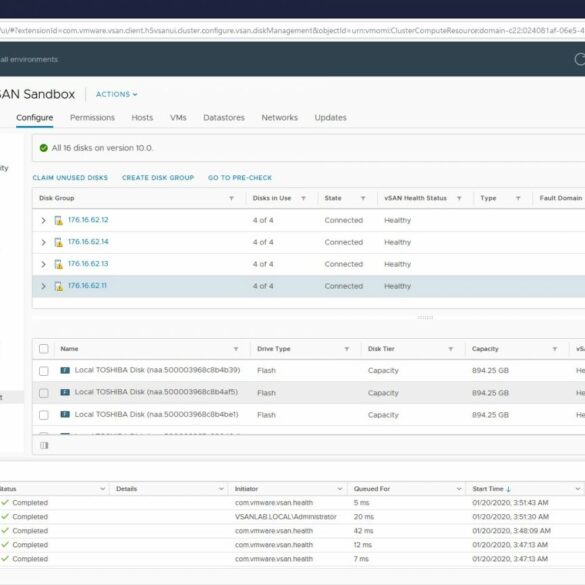Click '894.25 GB' for disk naa.500003968c8b4b39
The image size is (585, 585).
490,370
